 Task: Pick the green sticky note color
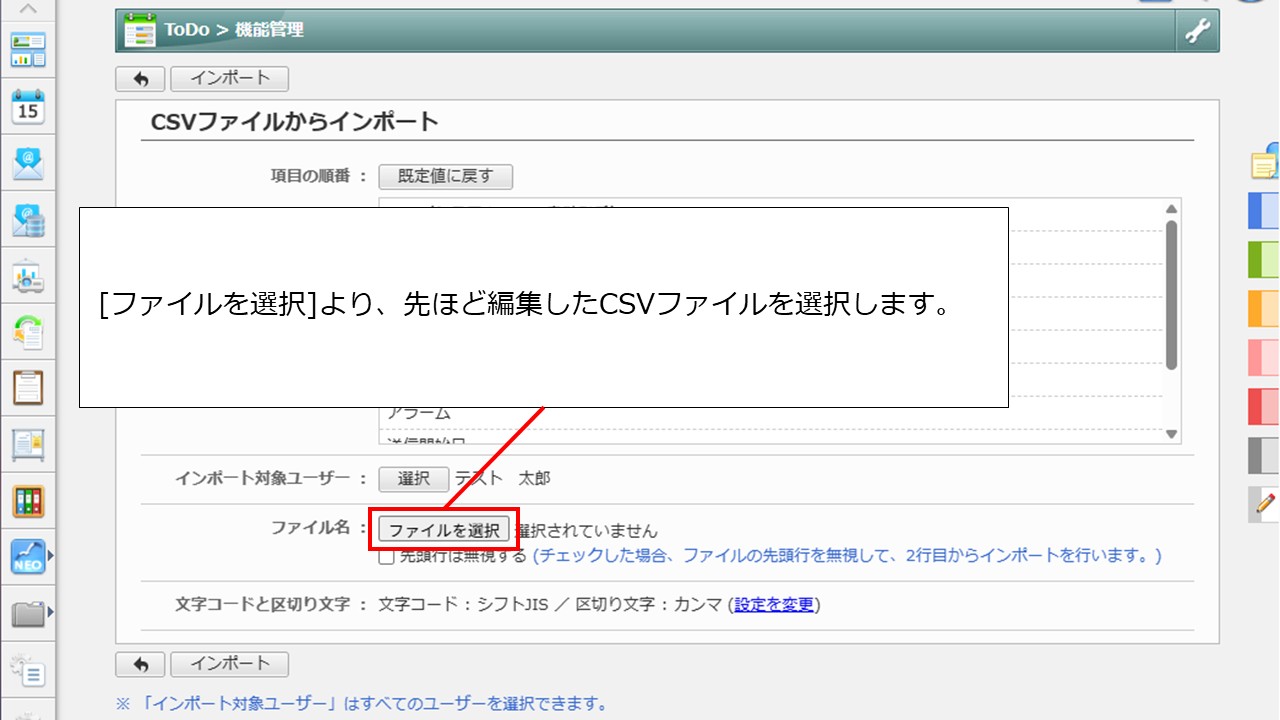pos(1264,259)
